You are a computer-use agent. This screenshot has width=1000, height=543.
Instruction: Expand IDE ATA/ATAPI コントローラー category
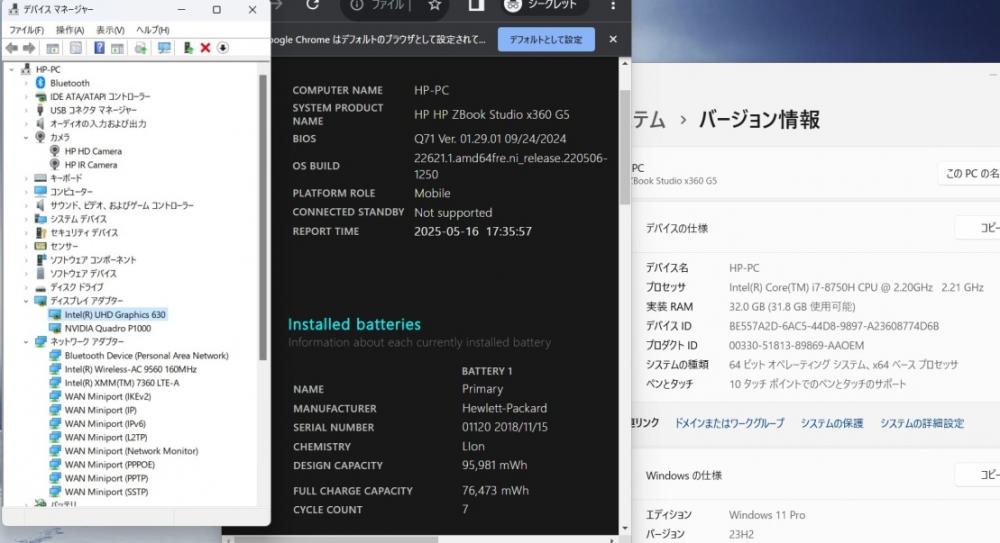tap(26, 96)
